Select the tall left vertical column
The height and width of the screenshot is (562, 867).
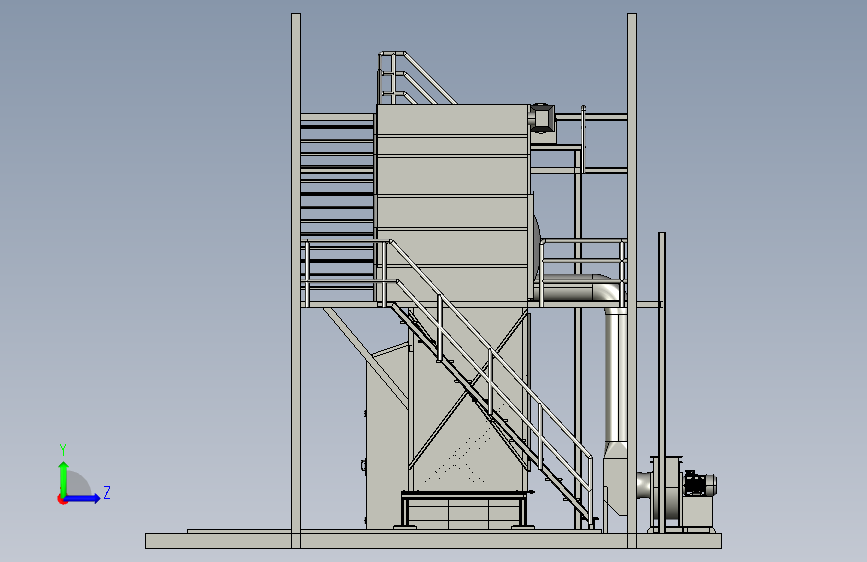tap(296, 280)
